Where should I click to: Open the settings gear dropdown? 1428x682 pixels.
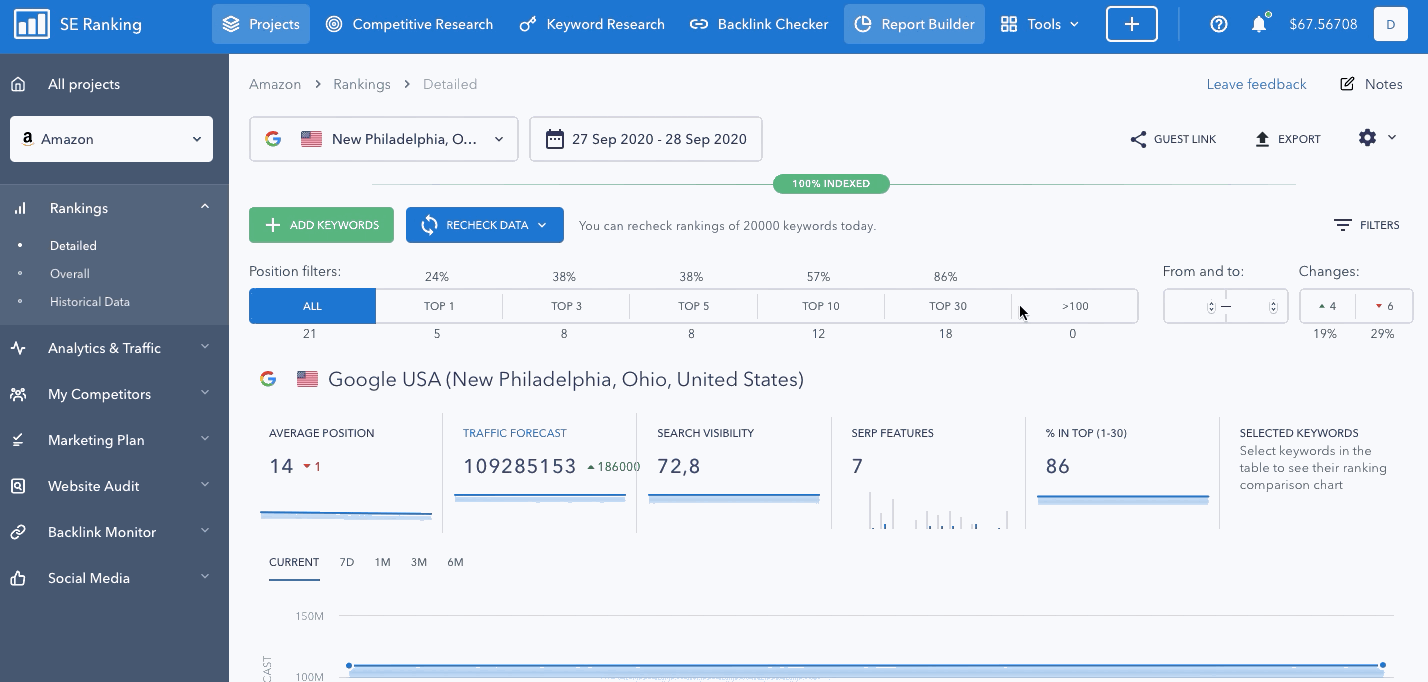(x=1377, y=138)
